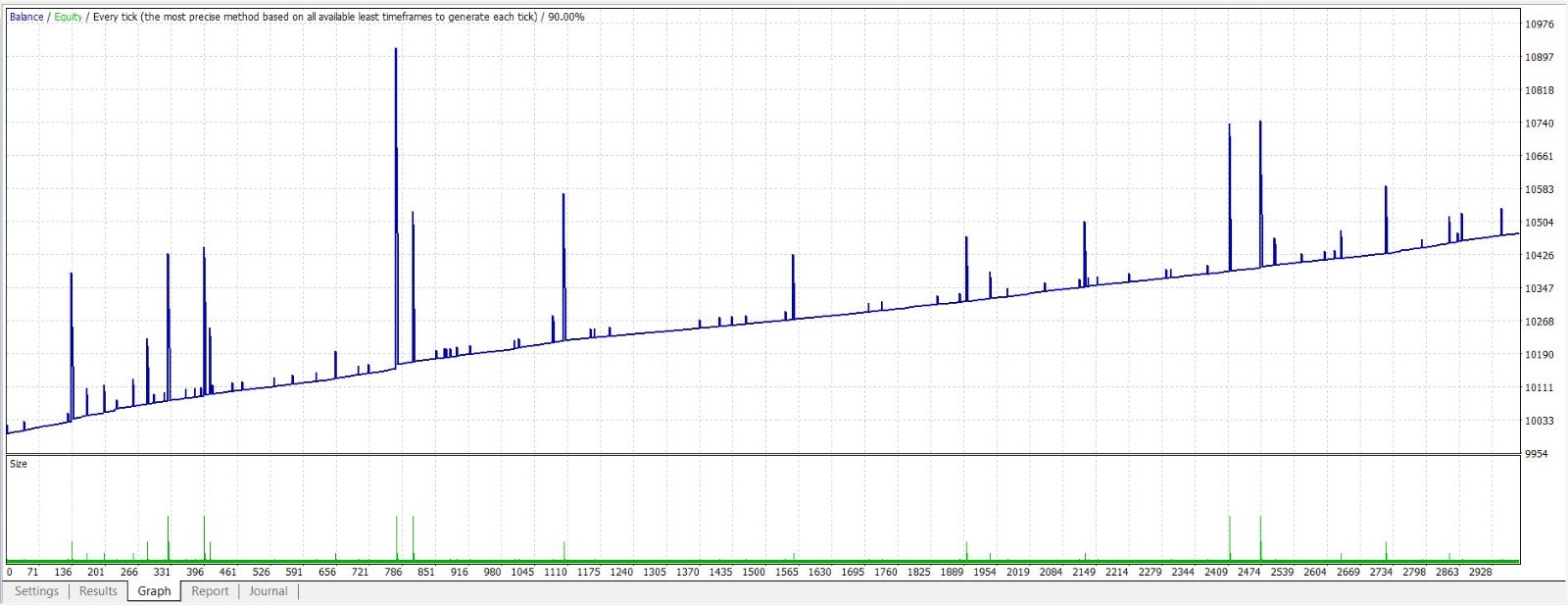The image size is (1568, 605).
Task: Click the 0 origin label on bottom axis
Action: click(x=10, y=572)
